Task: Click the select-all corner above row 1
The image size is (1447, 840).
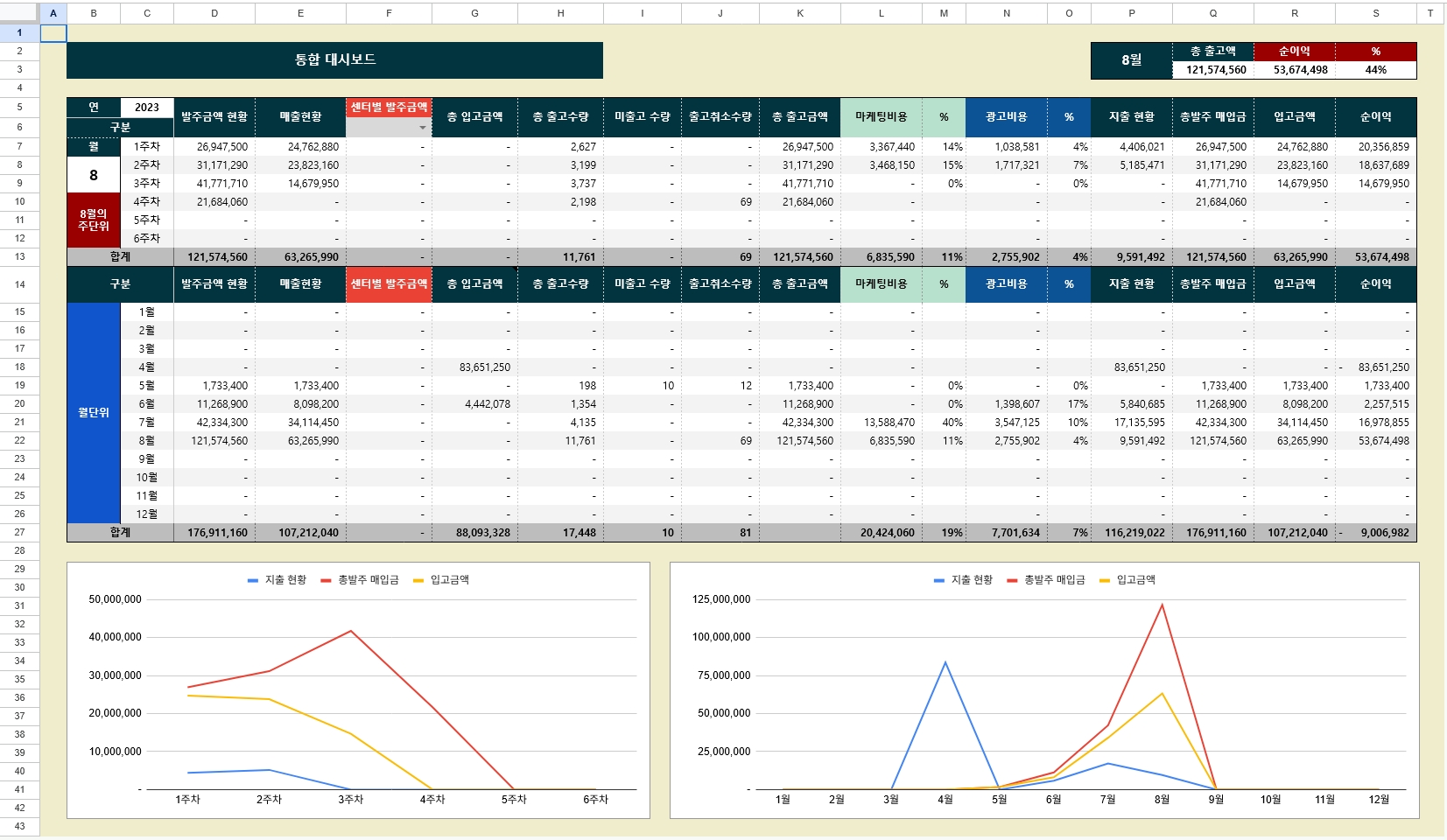Action: click(19, 13)
